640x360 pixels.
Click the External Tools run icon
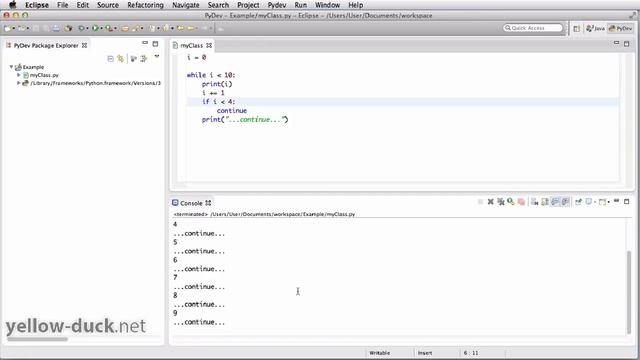coord(109,28)
